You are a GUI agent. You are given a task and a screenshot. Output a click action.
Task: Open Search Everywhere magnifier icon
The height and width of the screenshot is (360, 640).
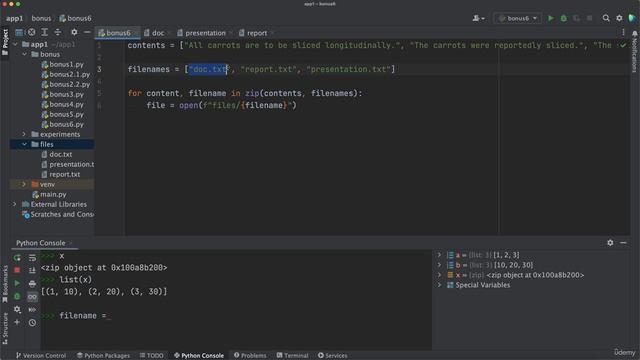[x=606, y=18]
